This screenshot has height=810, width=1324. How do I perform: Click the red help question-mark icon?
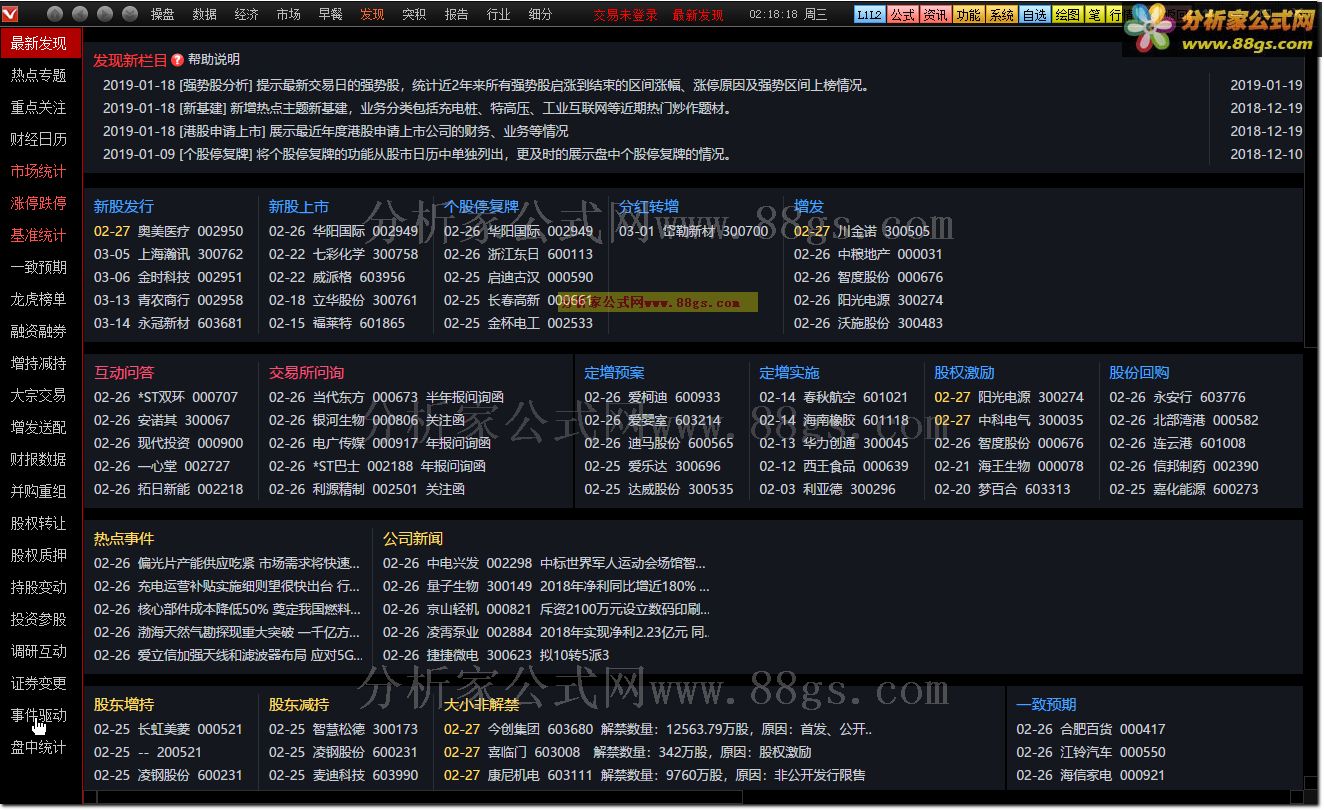point(178,60)
